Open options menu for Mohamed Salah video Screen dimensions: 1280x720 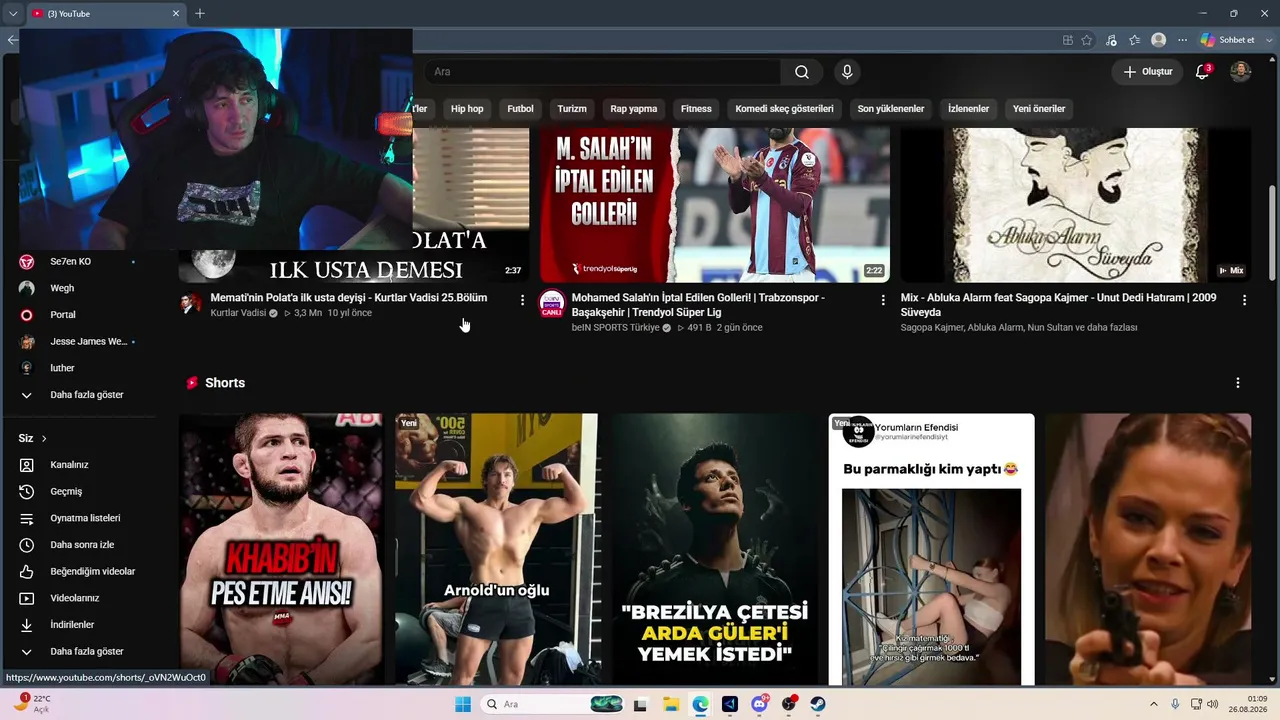[x=883, y=300]
